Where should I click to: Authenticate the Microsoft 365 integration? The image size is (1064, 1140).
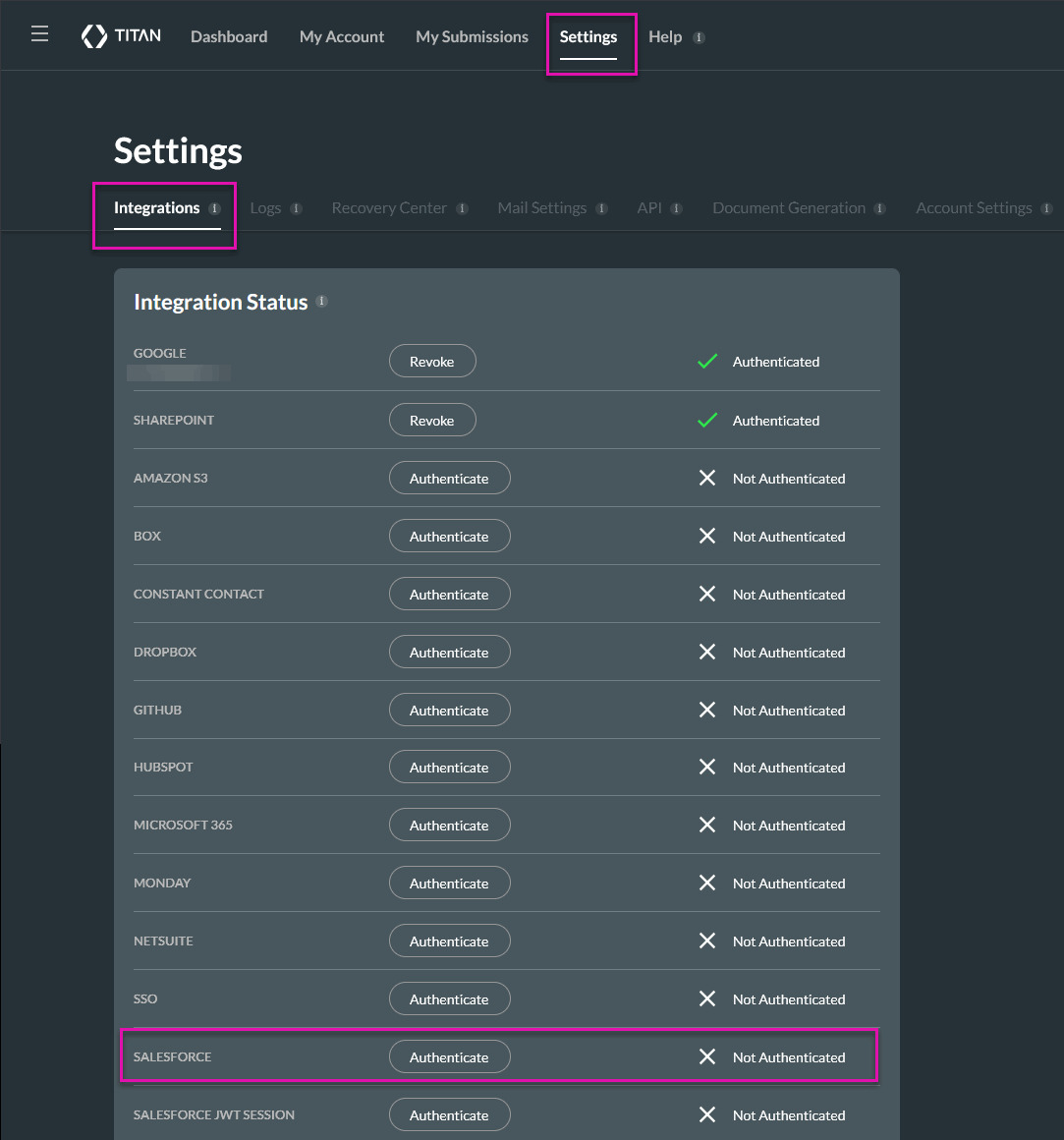pyautogui.click(x=449, y=826)
